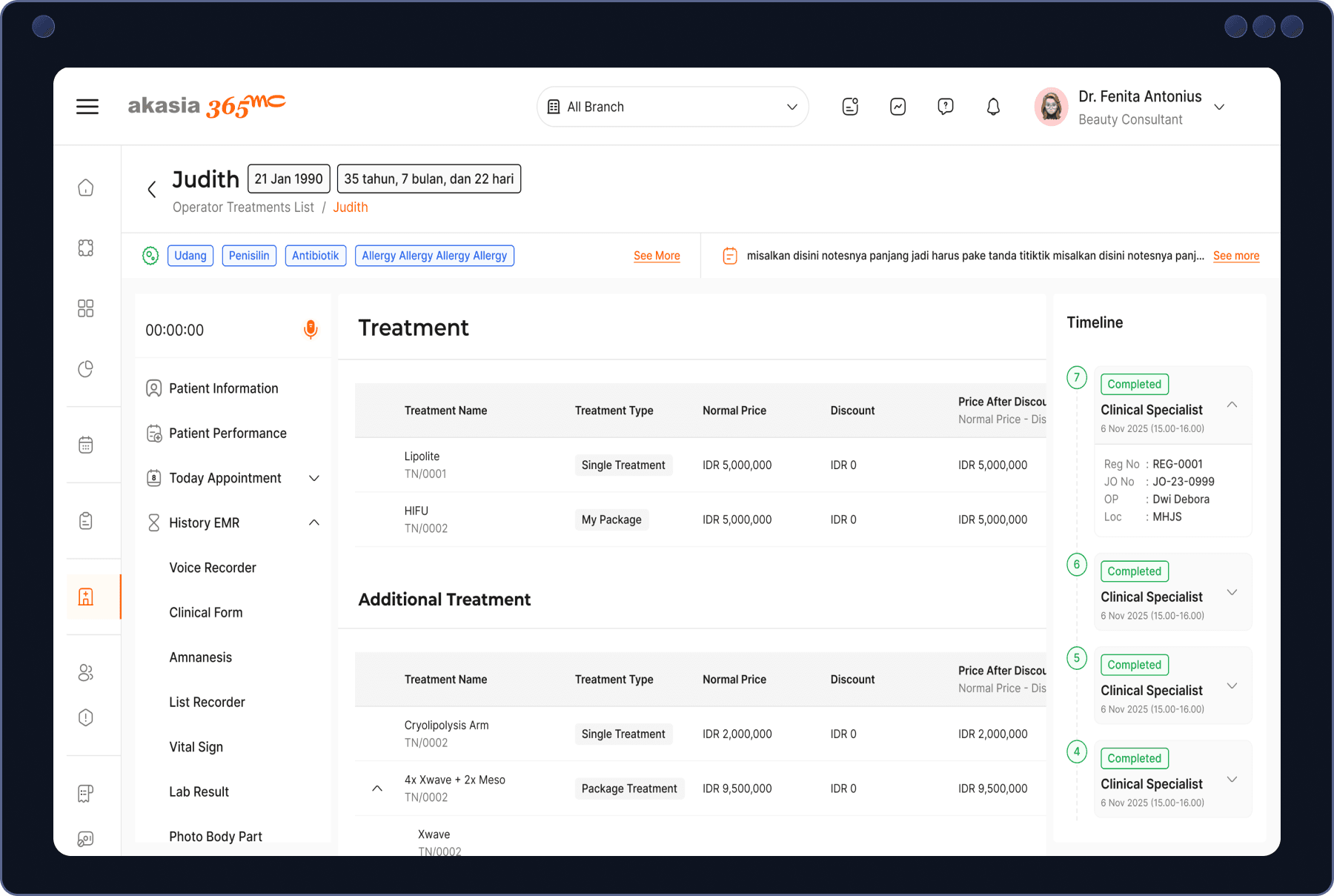This screenshot has height=896, width=1334.
Task: Collapse the History EMR section
Action: [314, 522]
